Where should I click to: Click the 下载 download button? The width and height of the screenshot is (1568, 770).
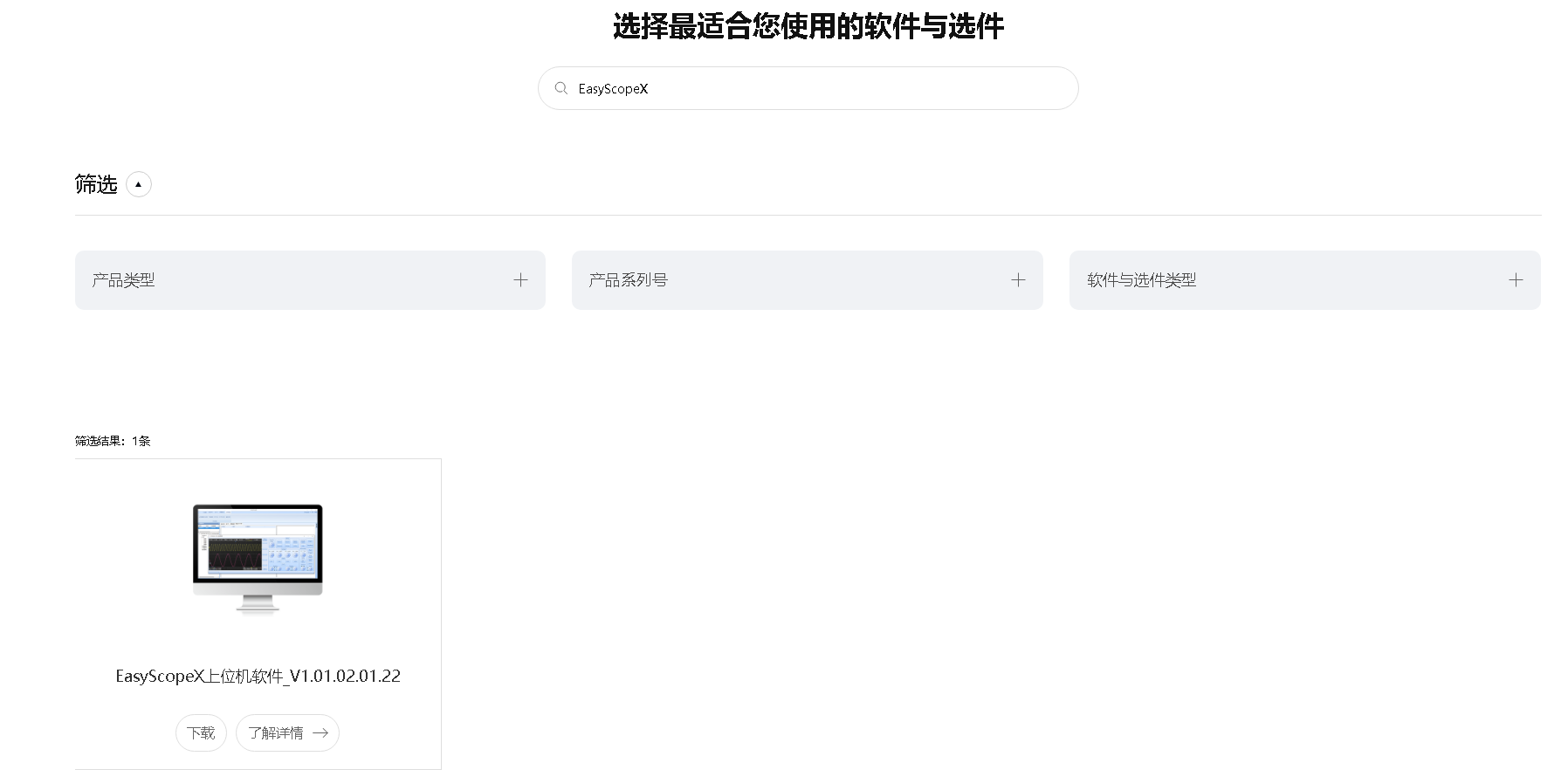pyautogui.click(x=201, y=732)
